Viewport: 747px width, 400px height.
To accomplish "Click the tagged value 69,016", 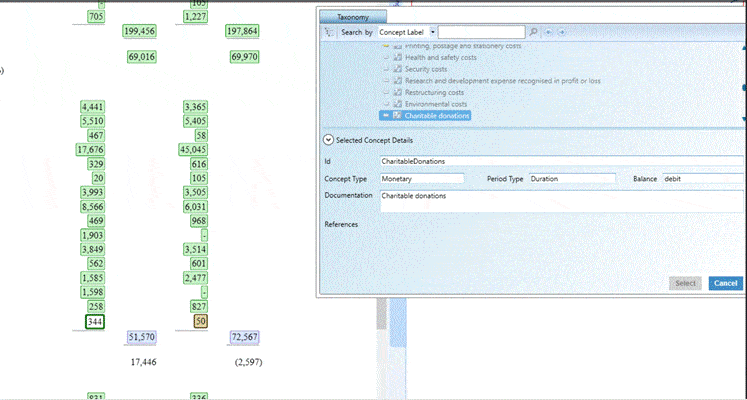I will [x=141, y=57].
